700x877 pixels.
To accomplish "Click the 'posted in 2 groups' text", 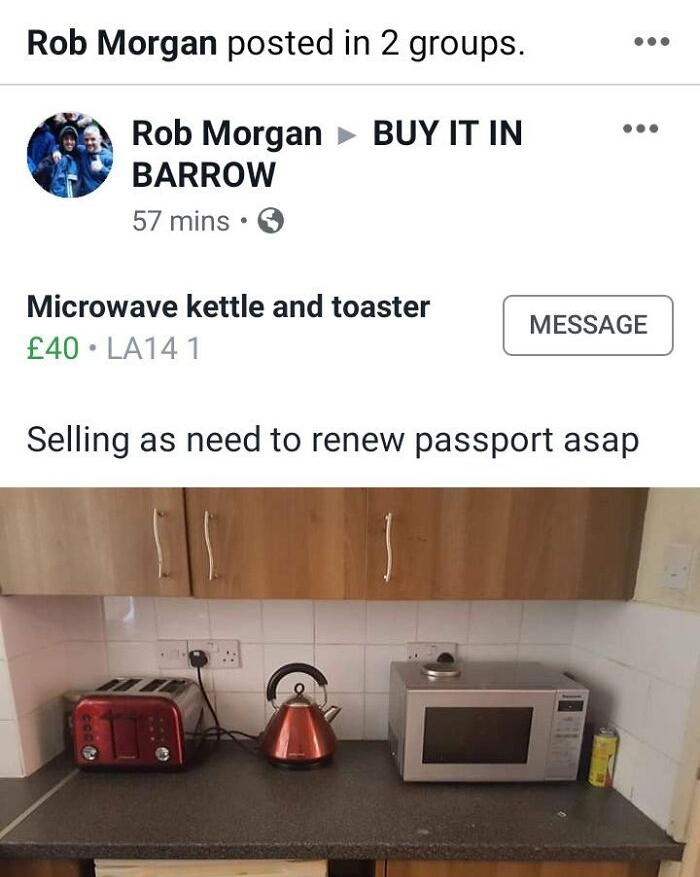I will (x=376, y=43).
